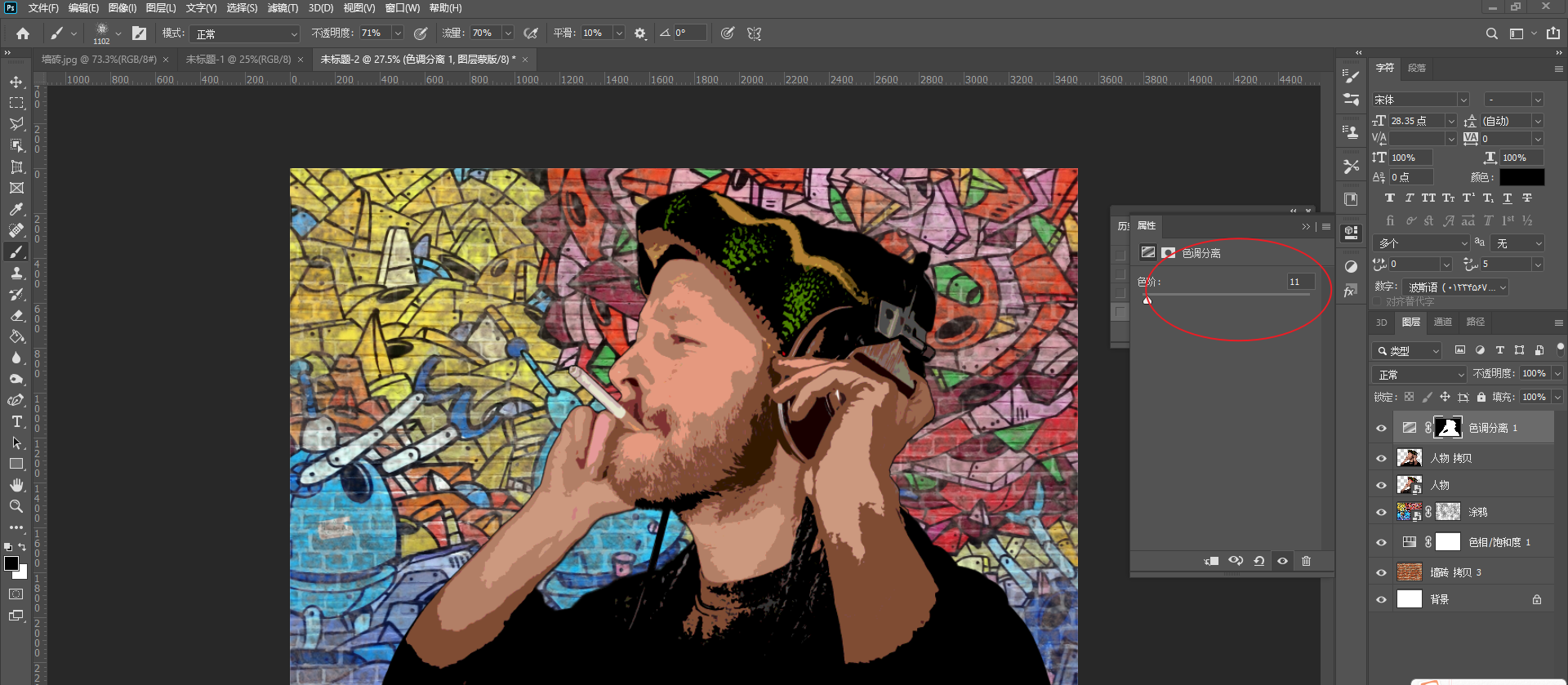The image size is (1568, 685).
Task: Switch to the 墙砖.jpg document tab
Action: pos(99,60)
